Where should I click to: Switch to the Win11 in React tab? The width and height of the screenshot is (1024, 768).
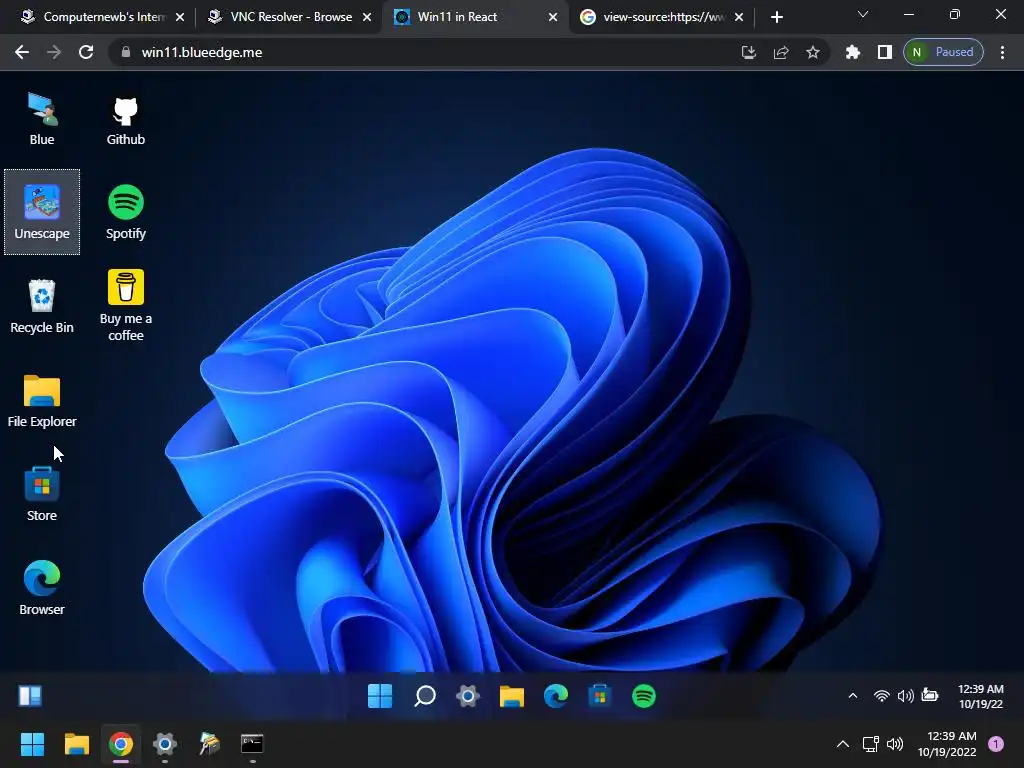coord(475,17)
